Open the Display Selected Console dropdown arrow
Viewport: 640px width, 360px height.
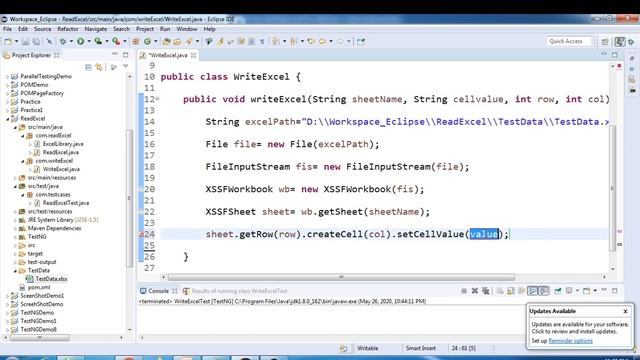pyautogui.click(x=577, y=291)
